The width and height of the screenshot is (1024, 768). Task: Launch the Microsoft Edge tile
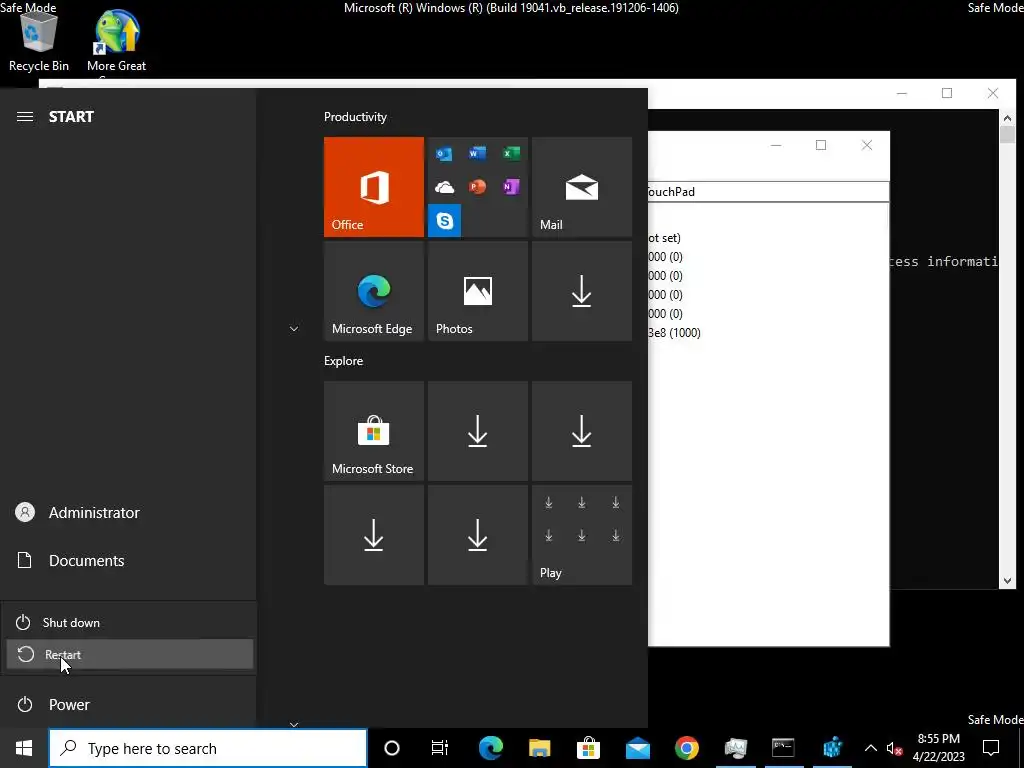374,291
